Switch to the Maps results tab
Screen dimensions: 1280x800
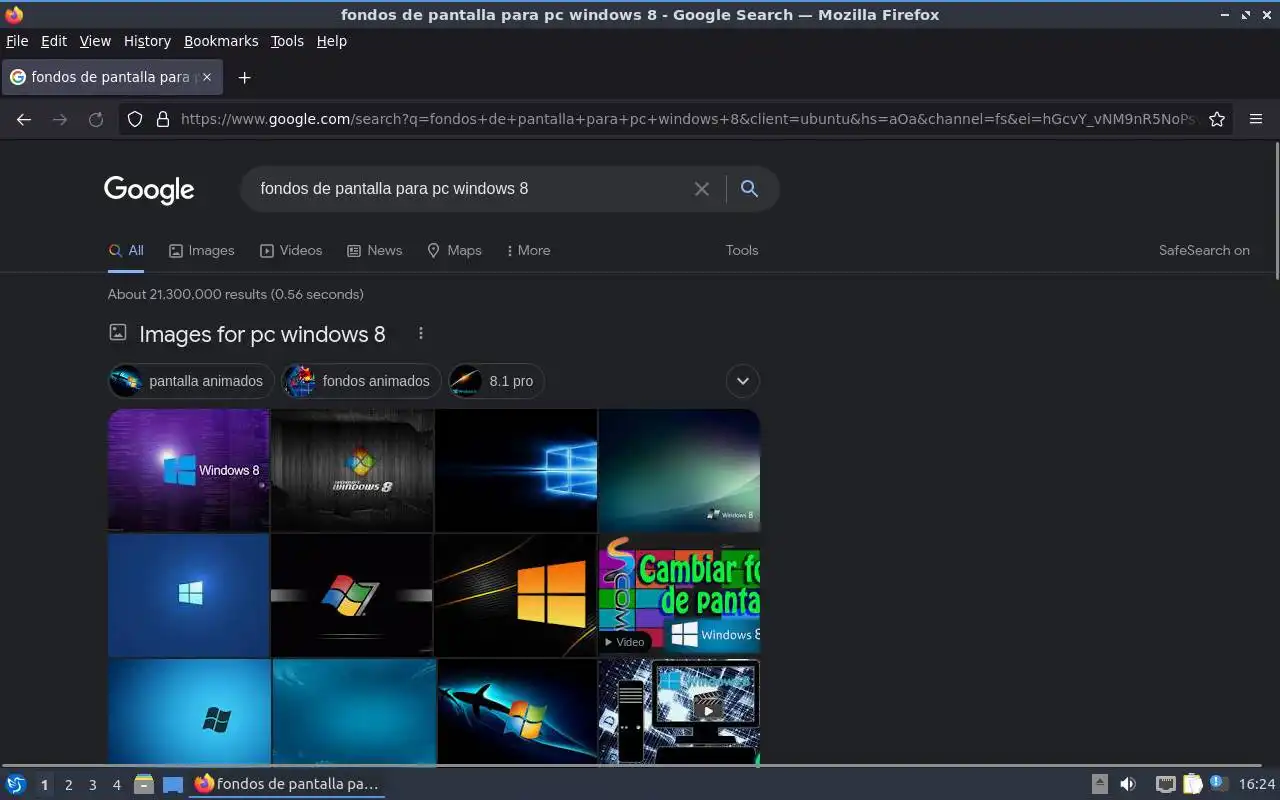click(454, 251)
